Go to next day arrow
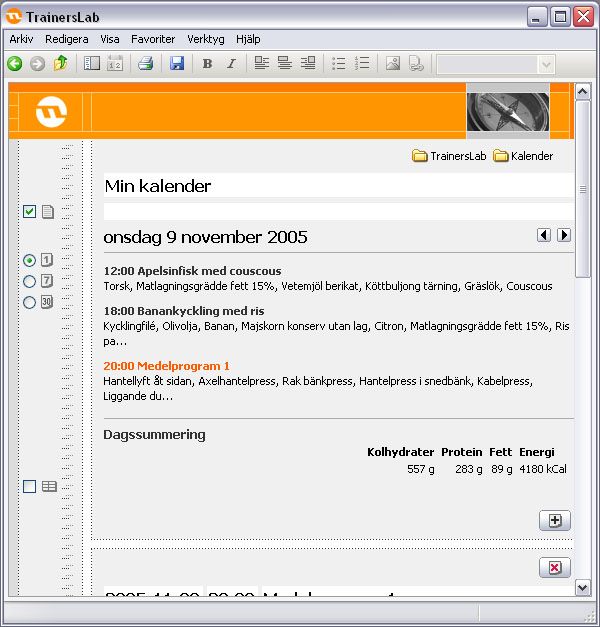The width and height of the screenshot is (600, 627). tap(564, 235)
